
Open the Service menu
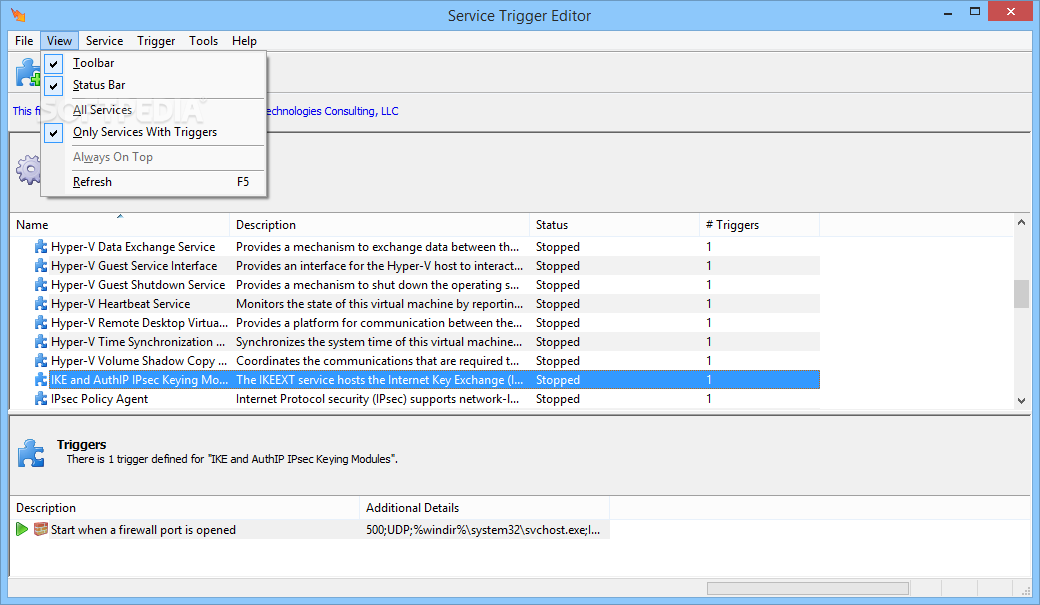(104, 40)
